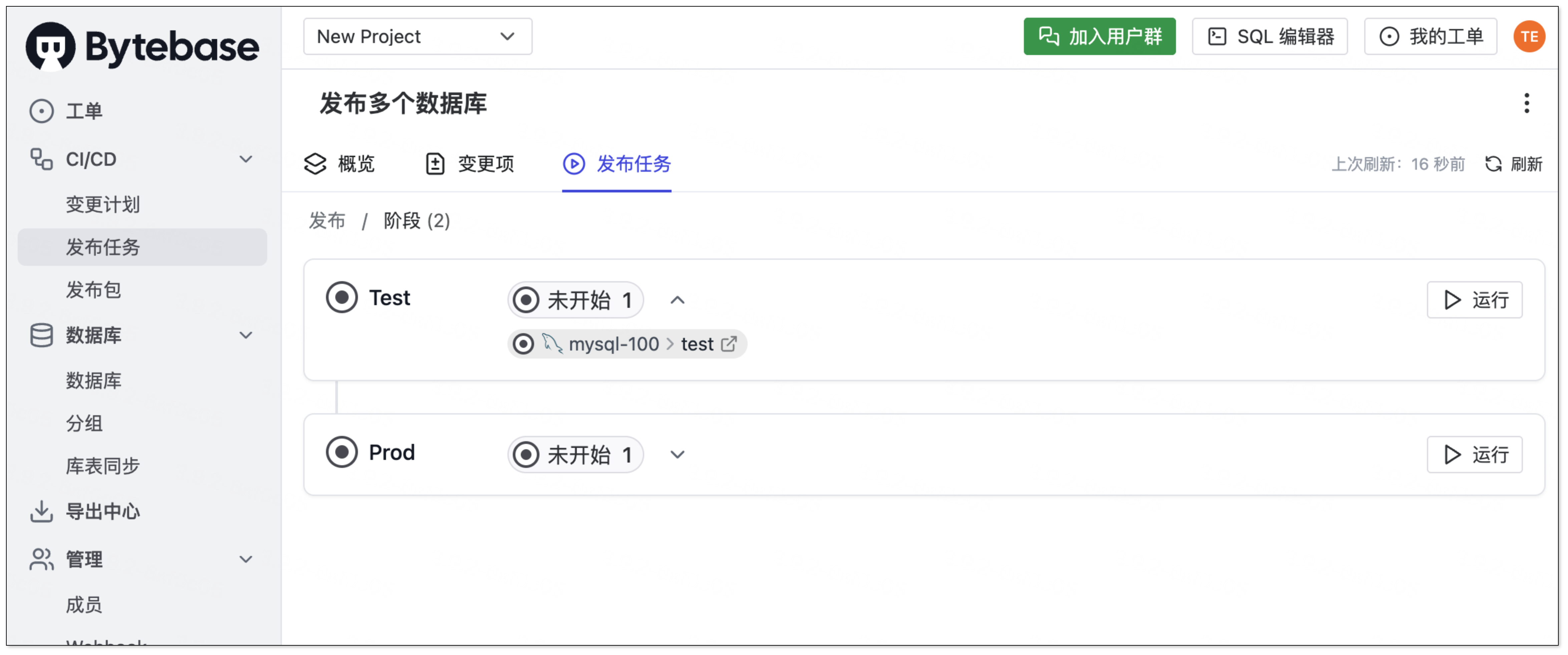Click the Test stage status circle
This screenshot has width=1568, height=655.
coord(342,298)
